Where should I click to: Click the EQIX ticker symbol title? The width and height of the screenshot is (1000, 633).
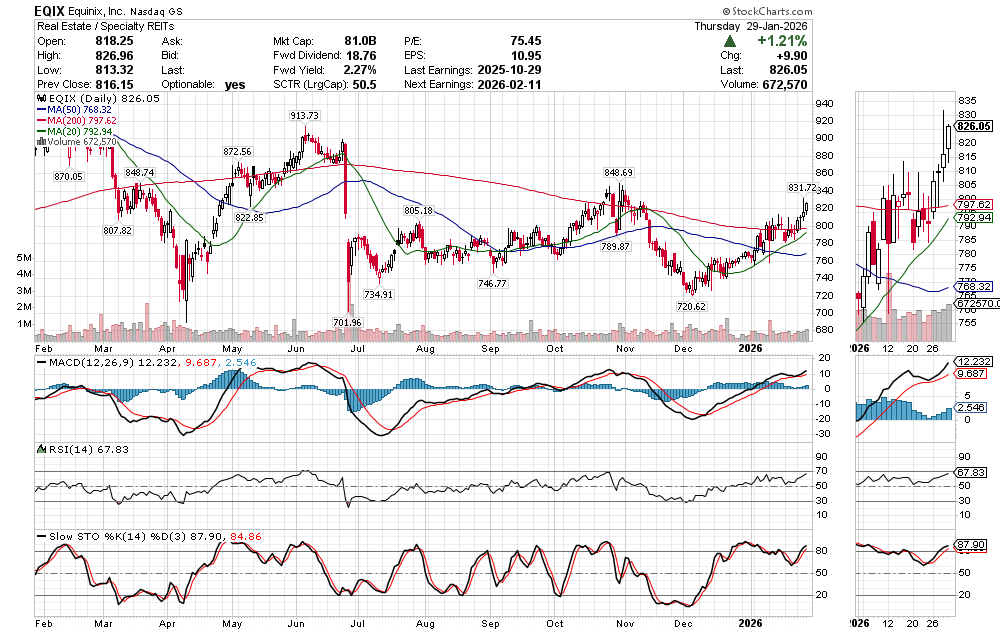52,9
